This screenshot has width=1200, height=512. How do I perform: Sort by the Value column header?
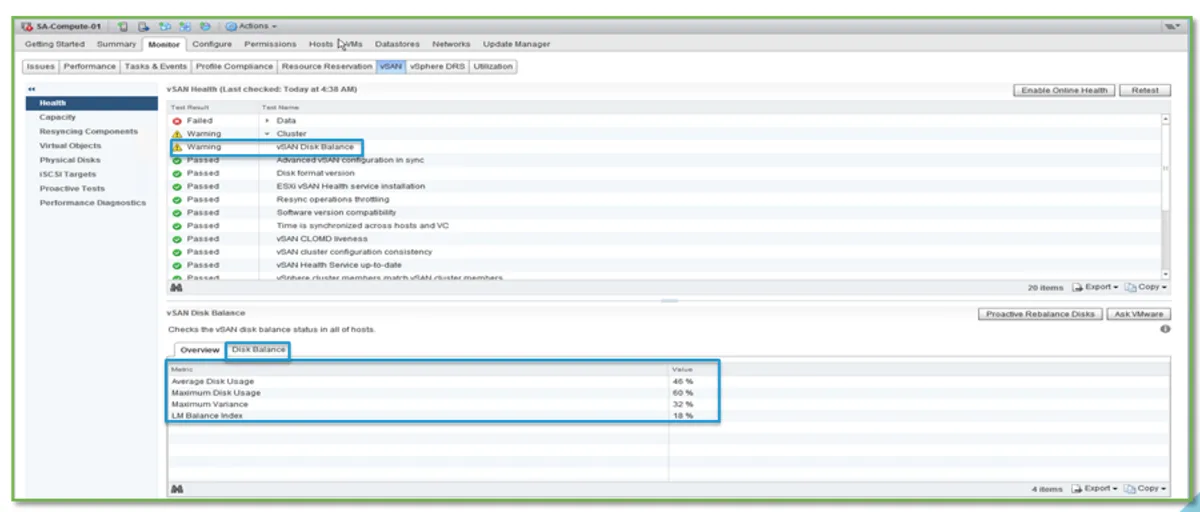[x=918, y=369]
